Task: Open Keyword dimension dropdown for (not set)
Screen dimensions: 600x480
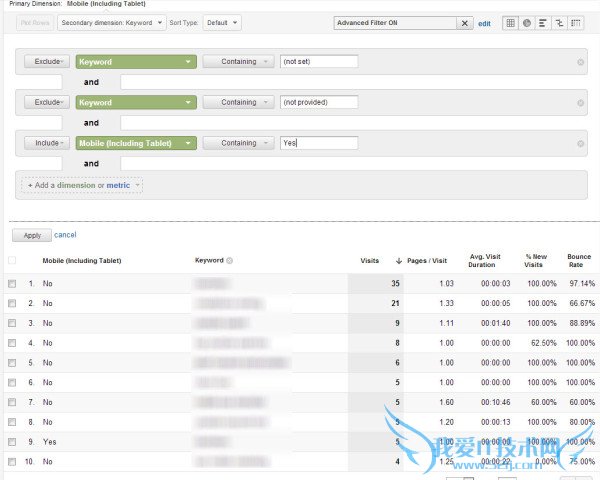Action: click(x=136, y=62)
